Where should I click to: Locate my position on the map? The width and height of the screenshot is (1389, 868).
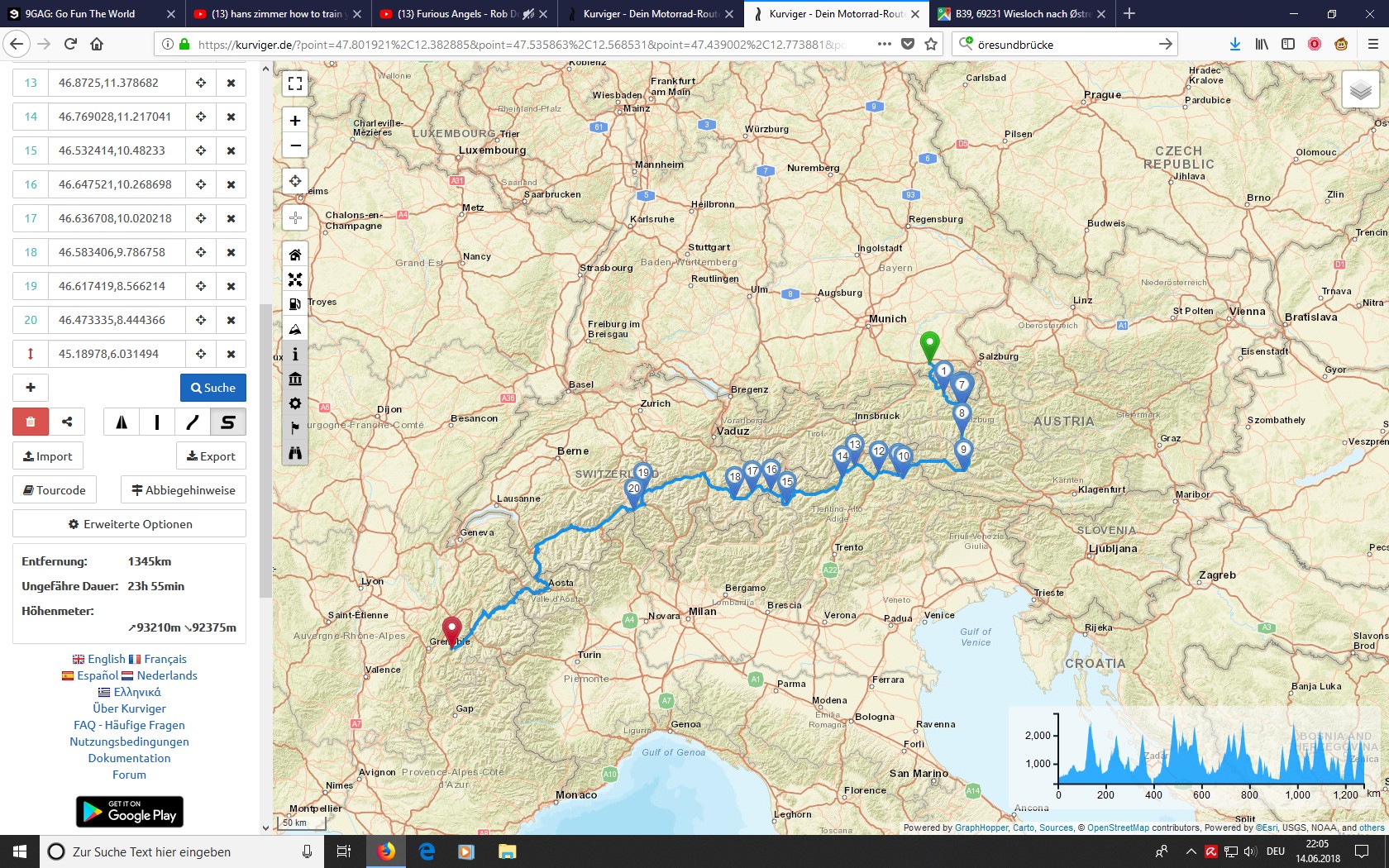(295, 181)
